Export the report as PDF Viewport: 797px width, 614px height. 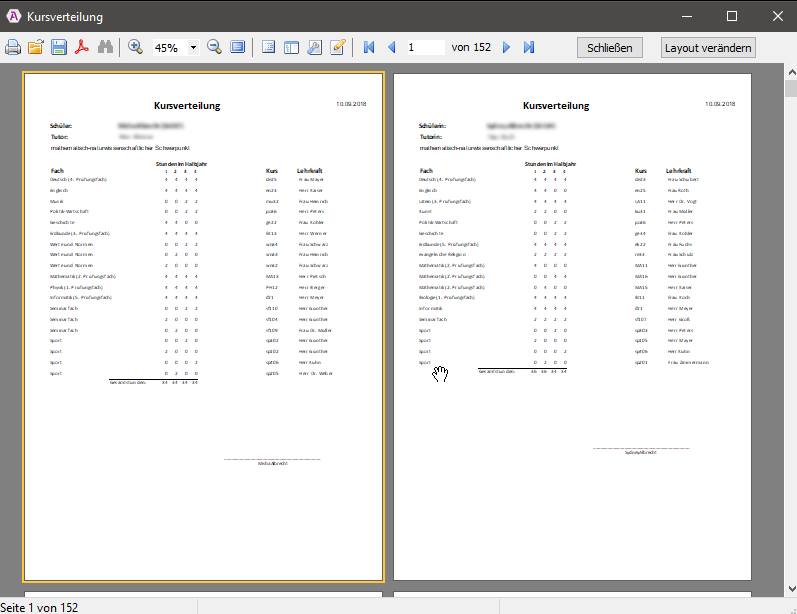click(x=82, y=48)
